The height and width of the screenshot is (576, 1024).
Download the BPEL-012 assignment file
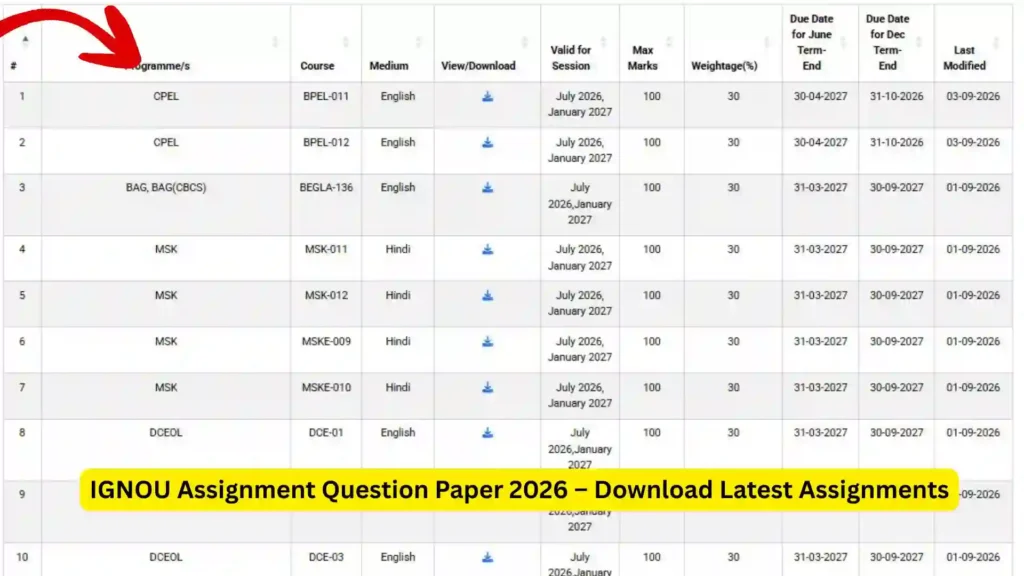(487, 142)
